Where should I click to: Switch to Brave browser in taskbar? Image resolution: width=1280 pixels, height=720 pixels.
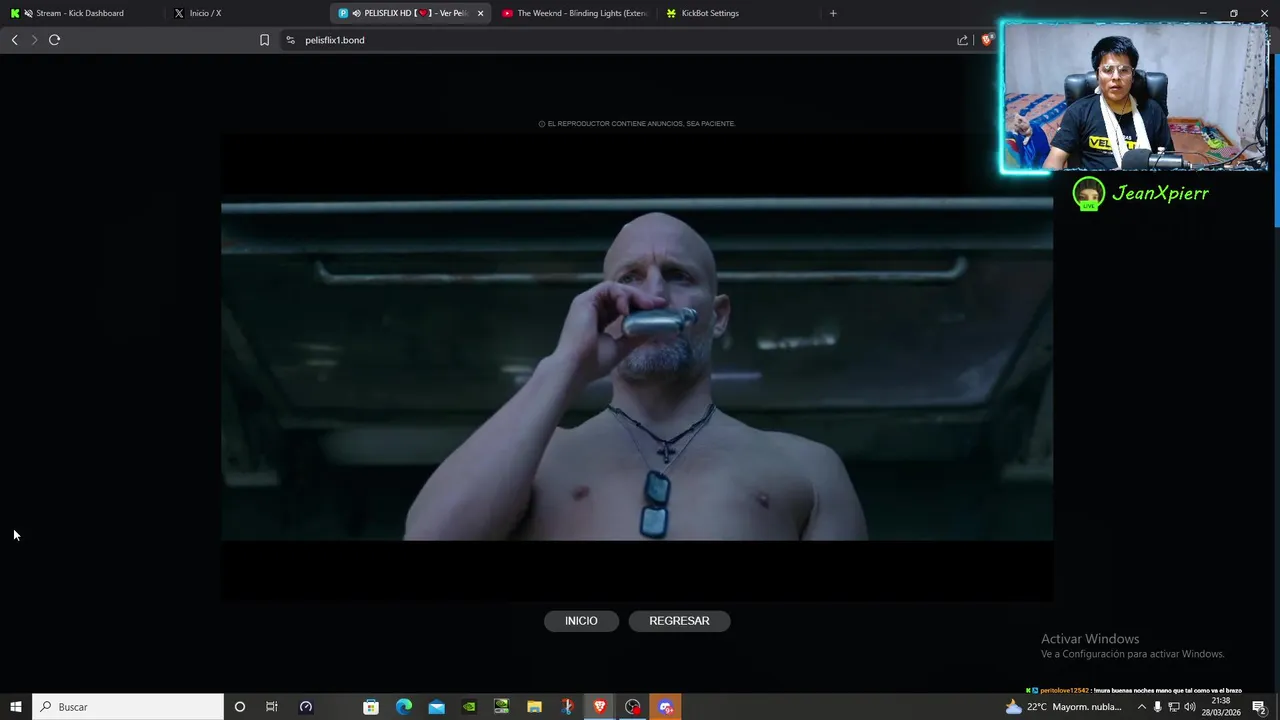click(x=600, y=707)
